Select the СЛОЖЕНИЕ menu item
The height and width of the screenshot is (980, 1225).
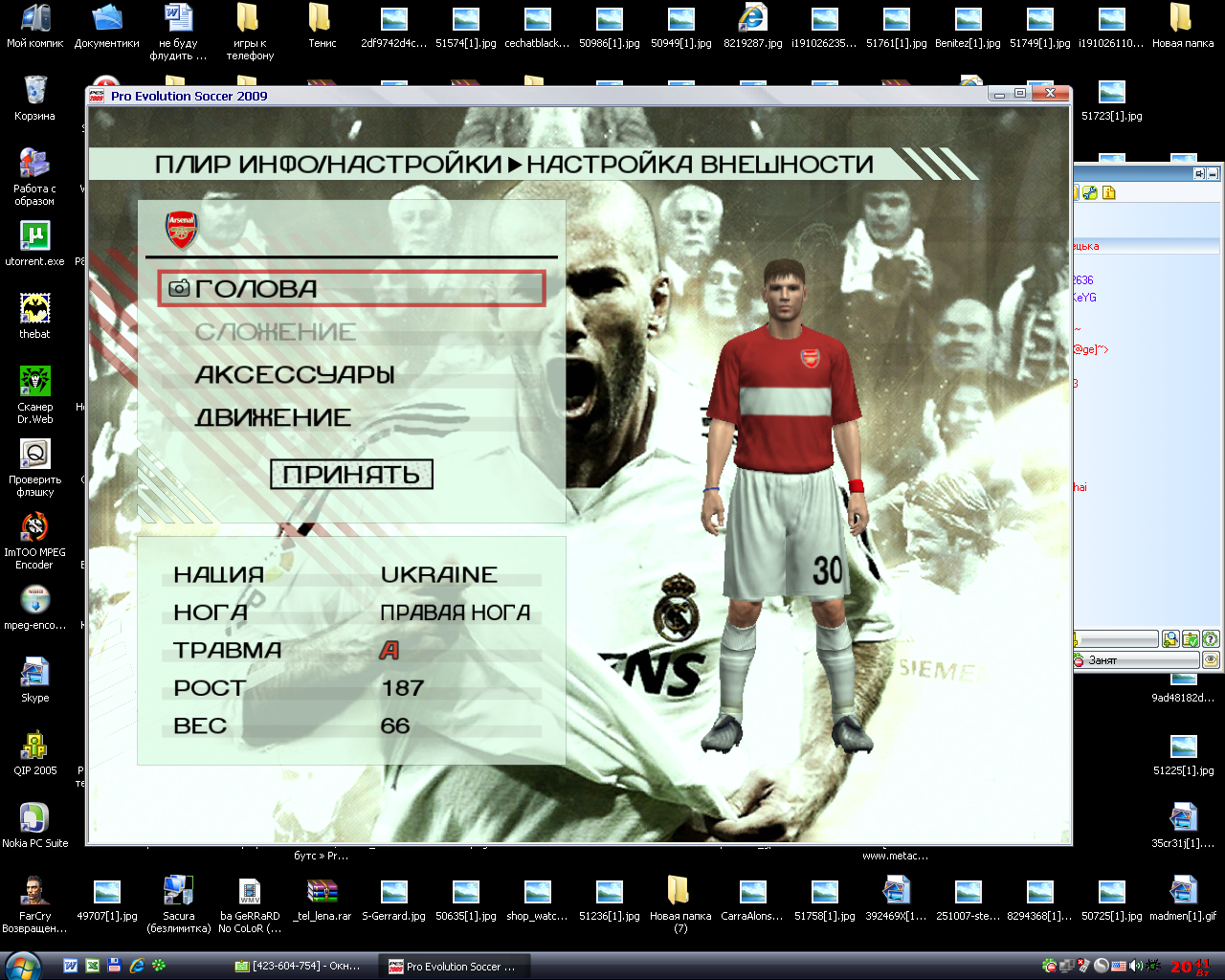[x=276, y=332]
